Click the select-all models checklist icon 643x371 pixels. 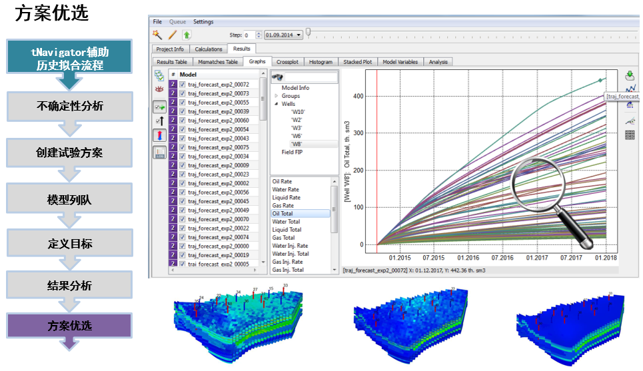point(159,75)
